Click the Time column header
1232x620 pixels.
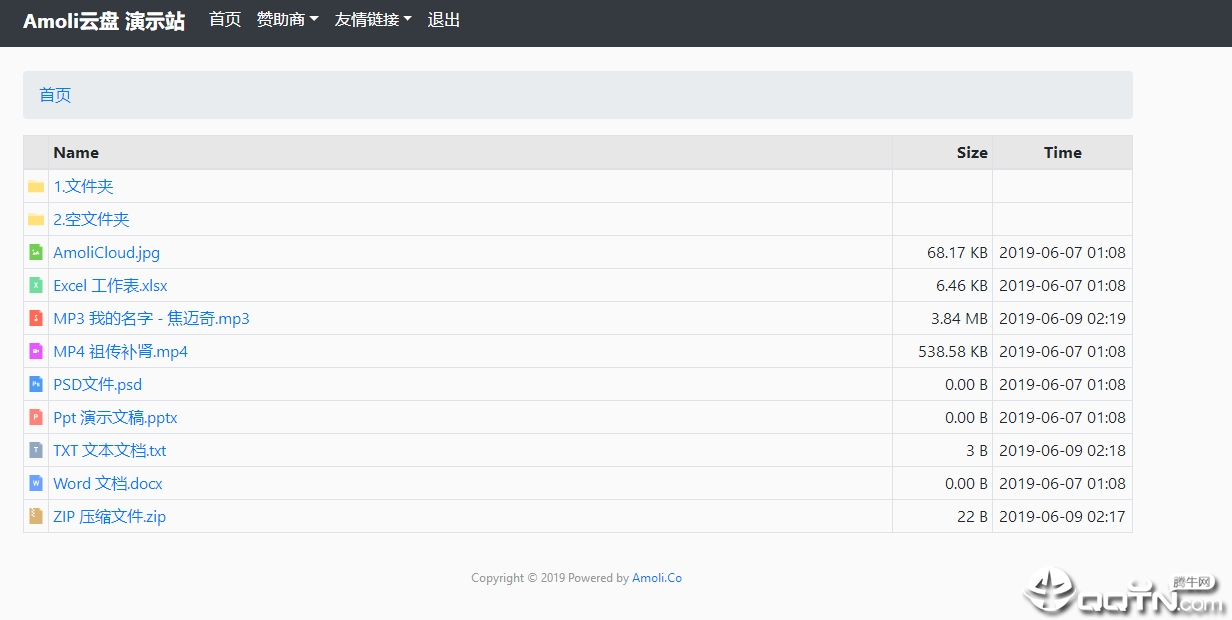(x=1063, y=152)
